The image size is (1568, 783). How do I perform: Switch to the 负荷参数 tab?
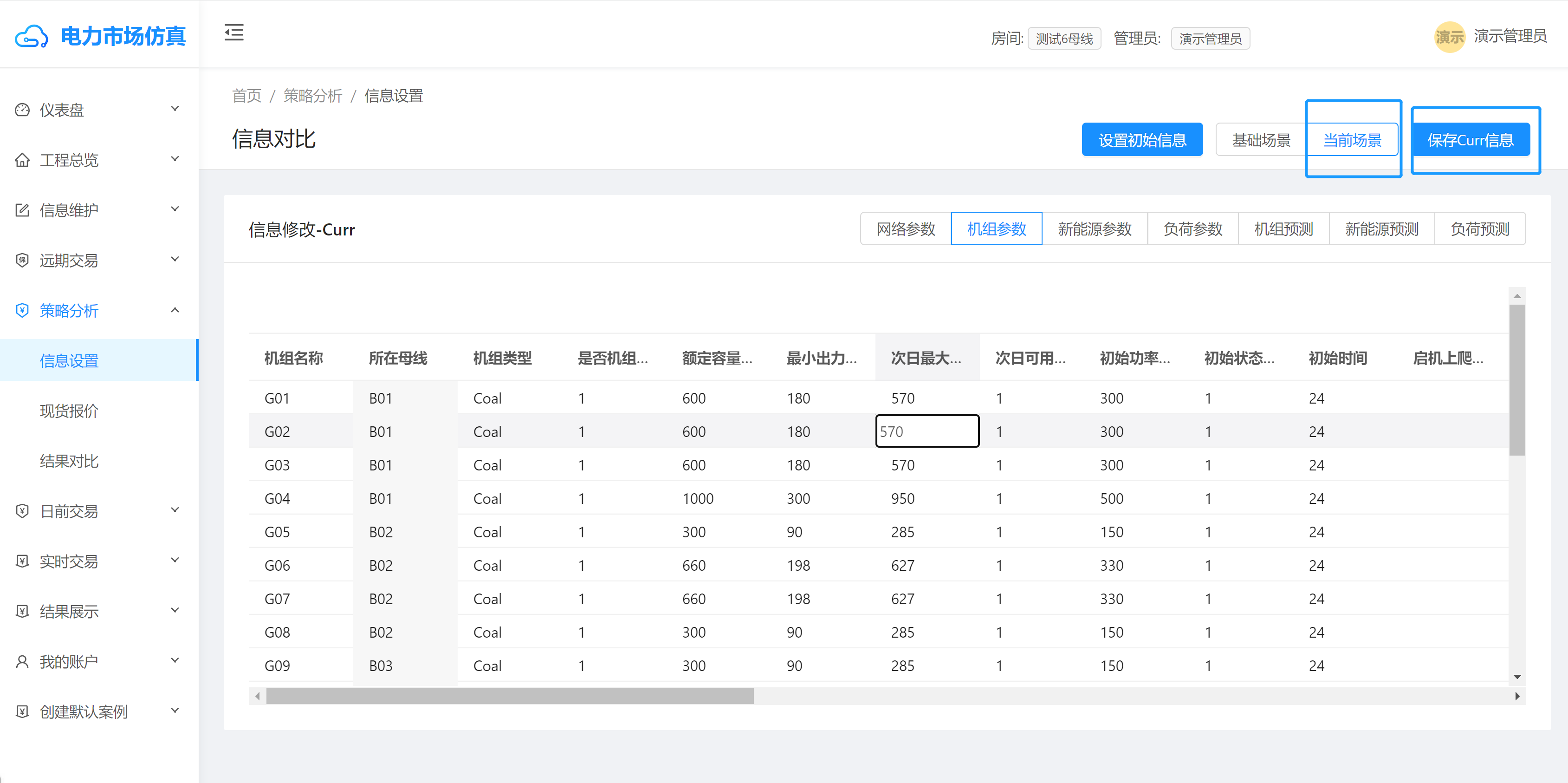pos(1192,229)
